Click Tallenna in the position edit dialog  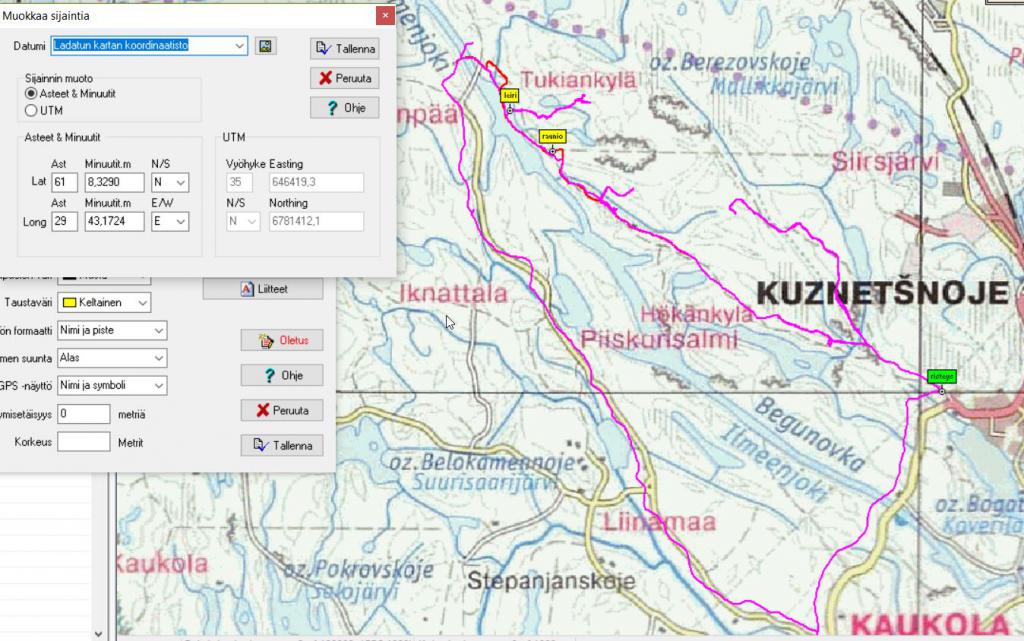pyautogui.click(x=344, y=49)
